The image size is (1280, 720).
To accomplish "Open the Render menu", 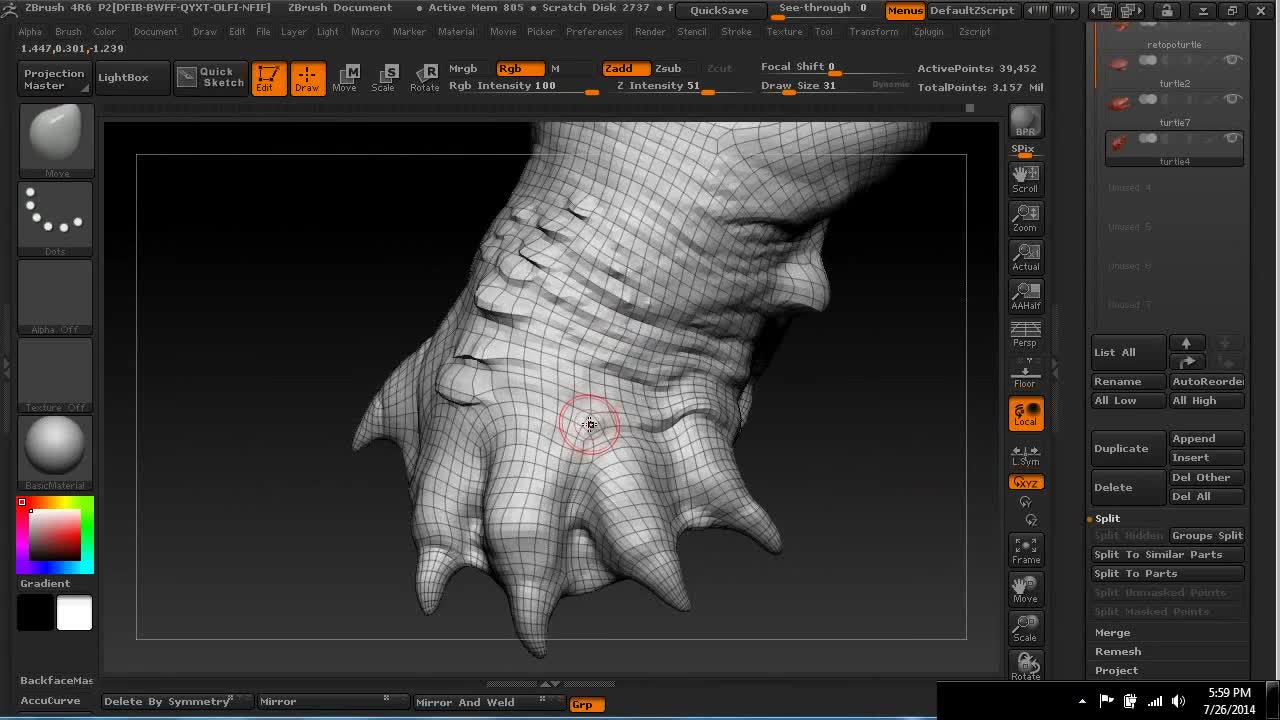I will tap(650, 31).
